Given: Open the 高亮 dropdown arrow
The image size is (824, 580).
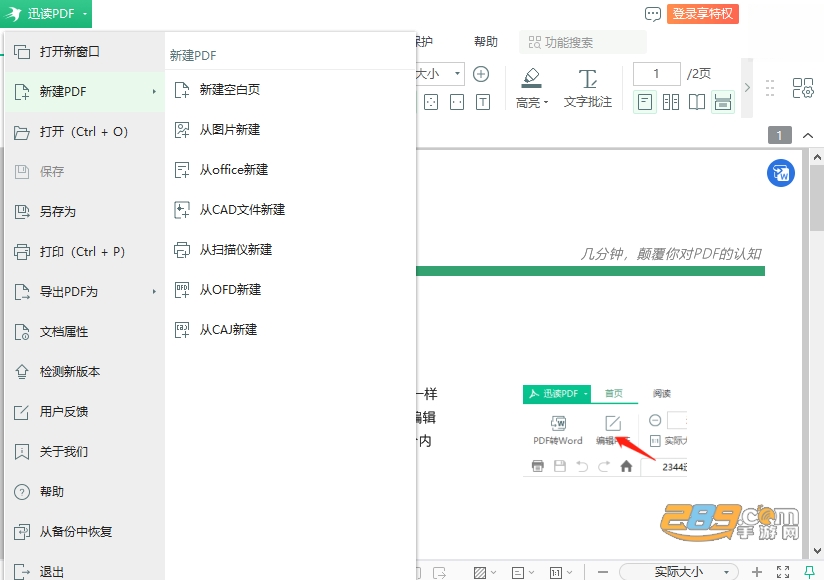Looking at the screenshot, I should click(x=545, y=102).
